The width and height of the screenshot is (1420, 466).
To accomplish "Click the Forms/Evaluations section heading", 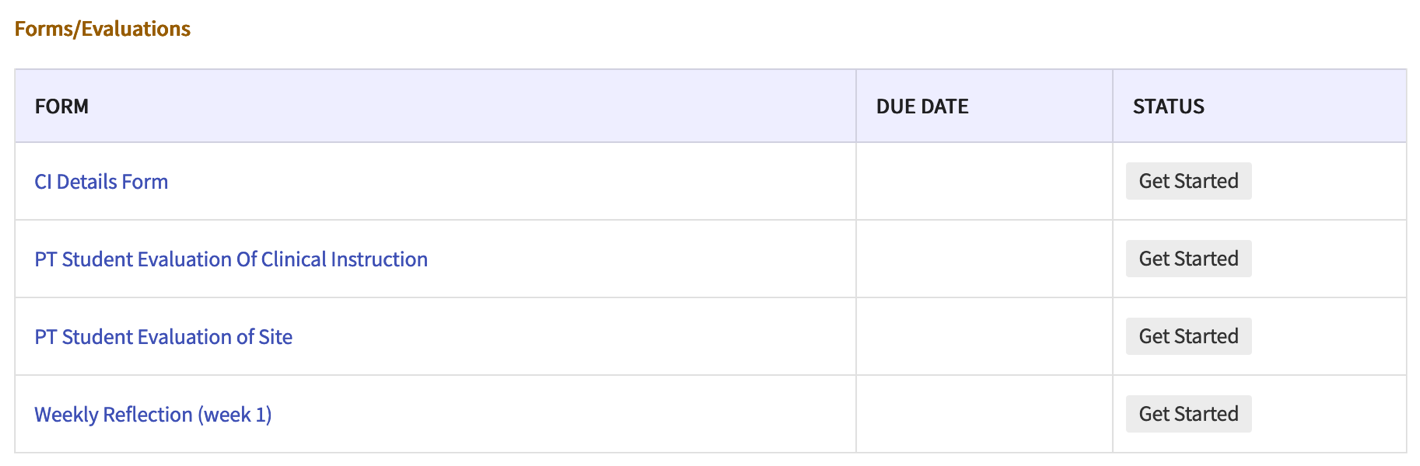I will (102, 29).
